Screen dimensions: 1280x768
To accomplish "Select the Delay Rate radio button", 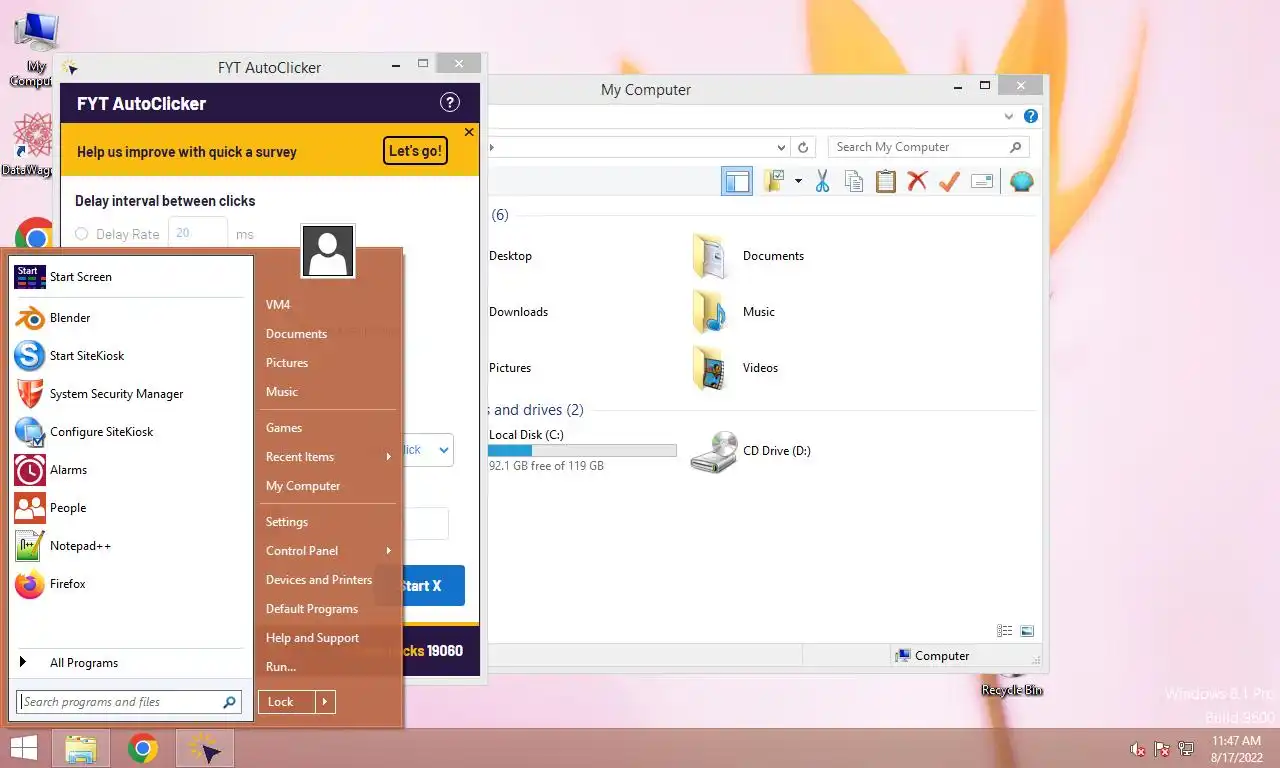I will (x=82, y=234).
